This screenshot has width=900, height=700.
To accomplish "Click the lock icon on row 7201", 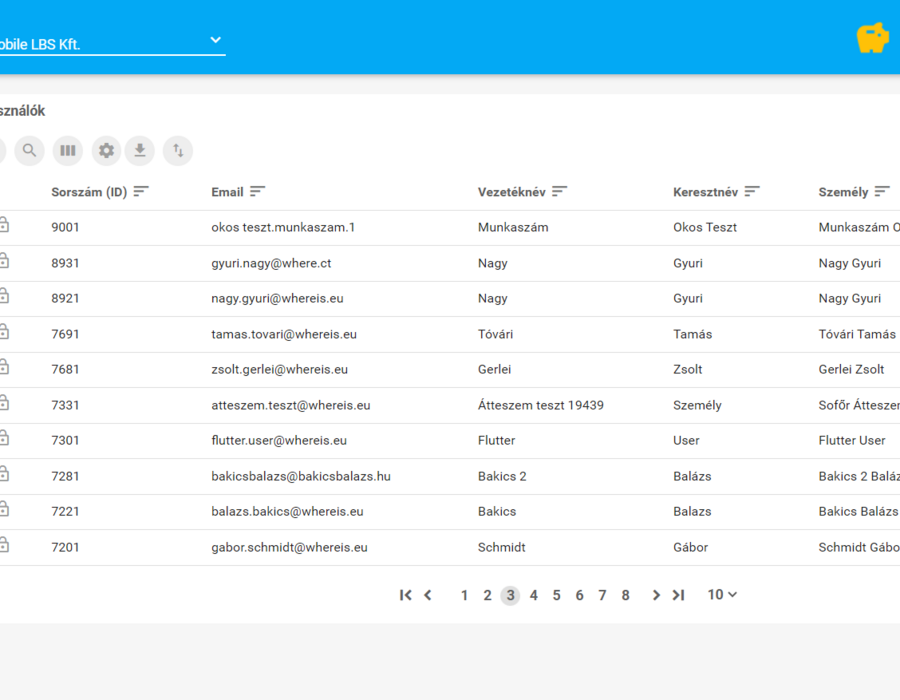I will point(3,545).
